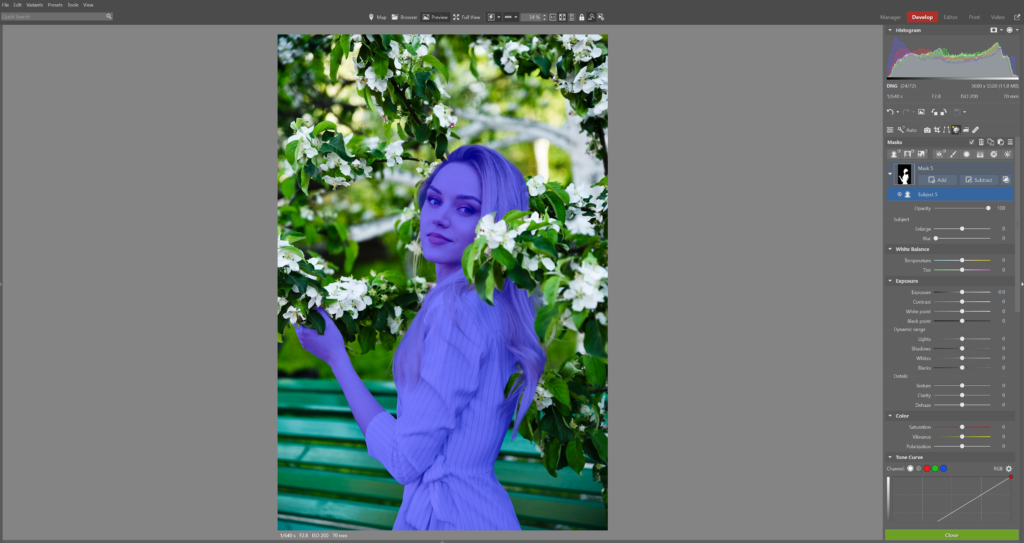Select the retouch bandage tool
The image size is (1024, 543).
pos(975,130)
